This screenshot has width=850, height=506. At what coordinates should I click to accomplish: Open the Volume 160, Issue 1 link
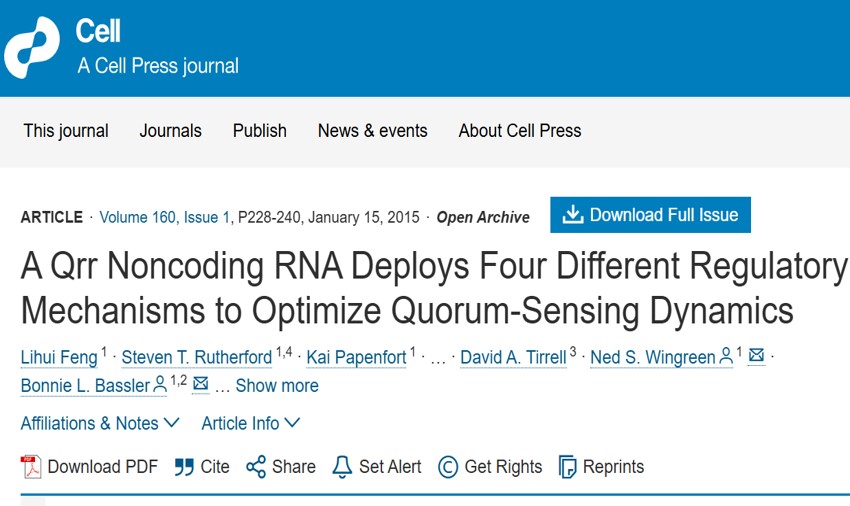(x=164, y=217)
